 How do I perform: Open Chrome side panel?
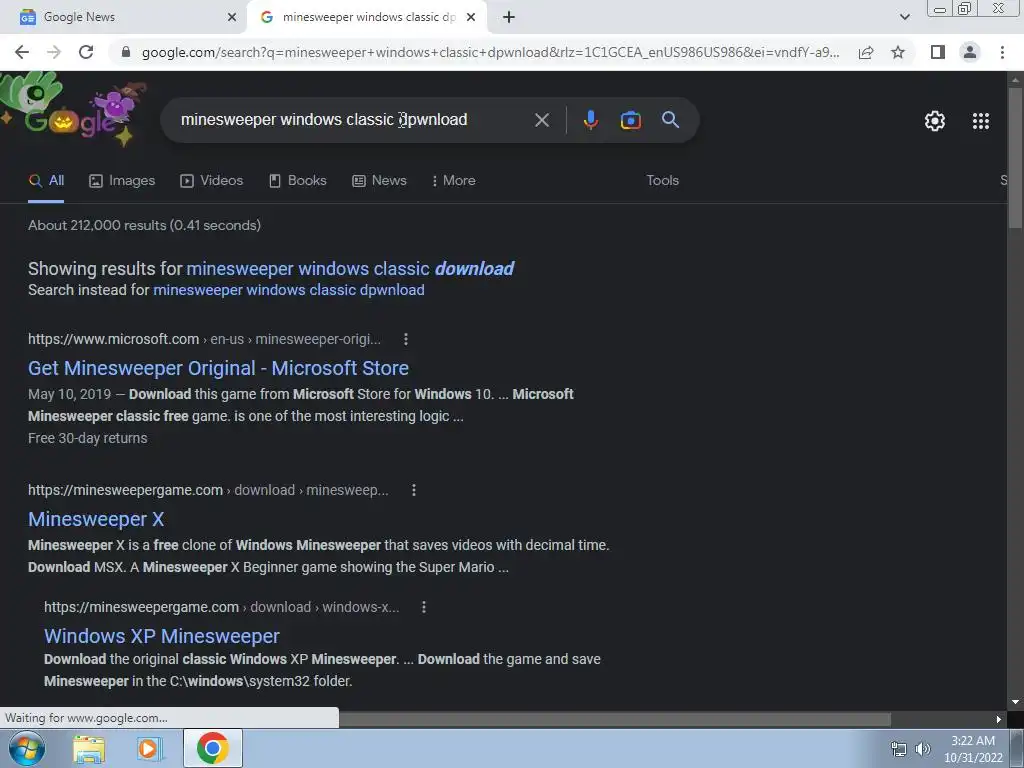pyautogui.click(x=938, y=52)
